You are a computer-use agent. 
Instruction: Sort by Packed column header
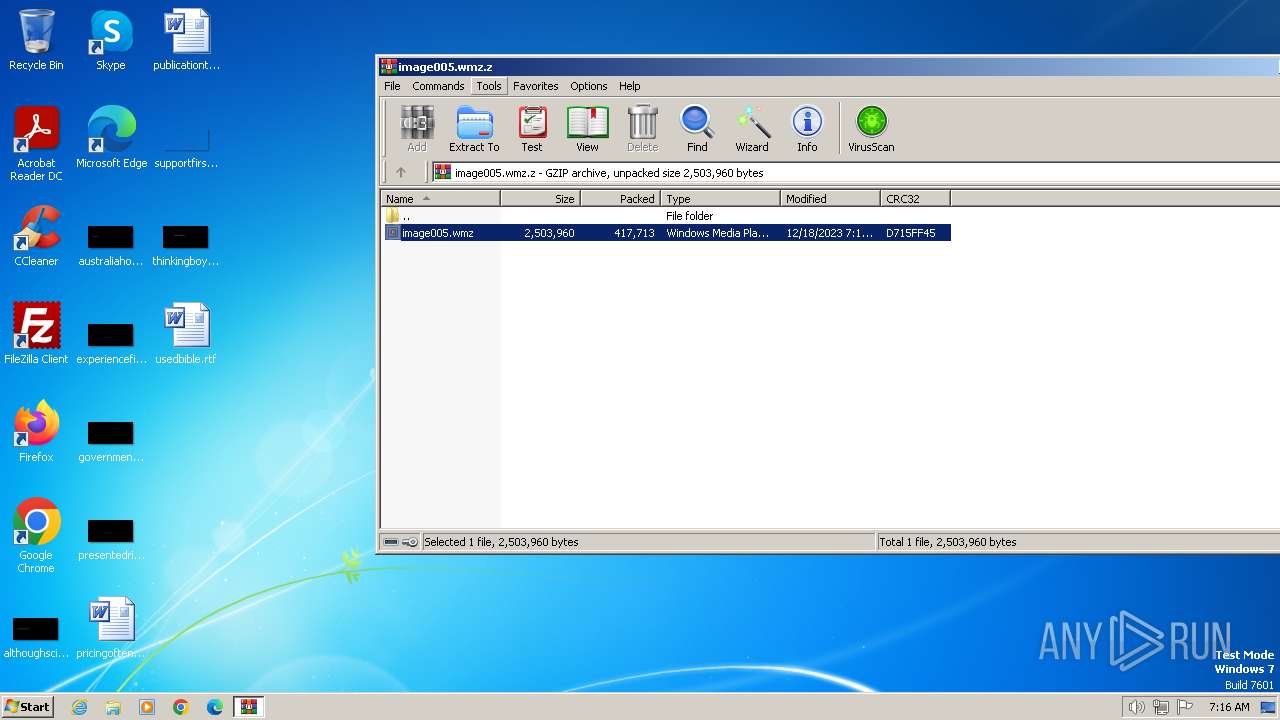pyautogui.click(x=621, y=199)
